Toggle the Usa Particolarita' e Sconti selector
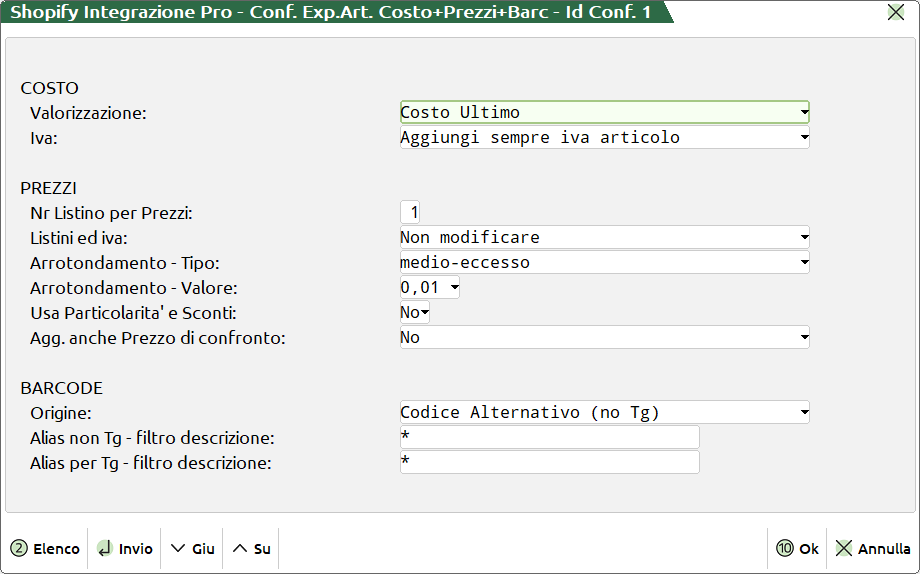 point(414,312)
